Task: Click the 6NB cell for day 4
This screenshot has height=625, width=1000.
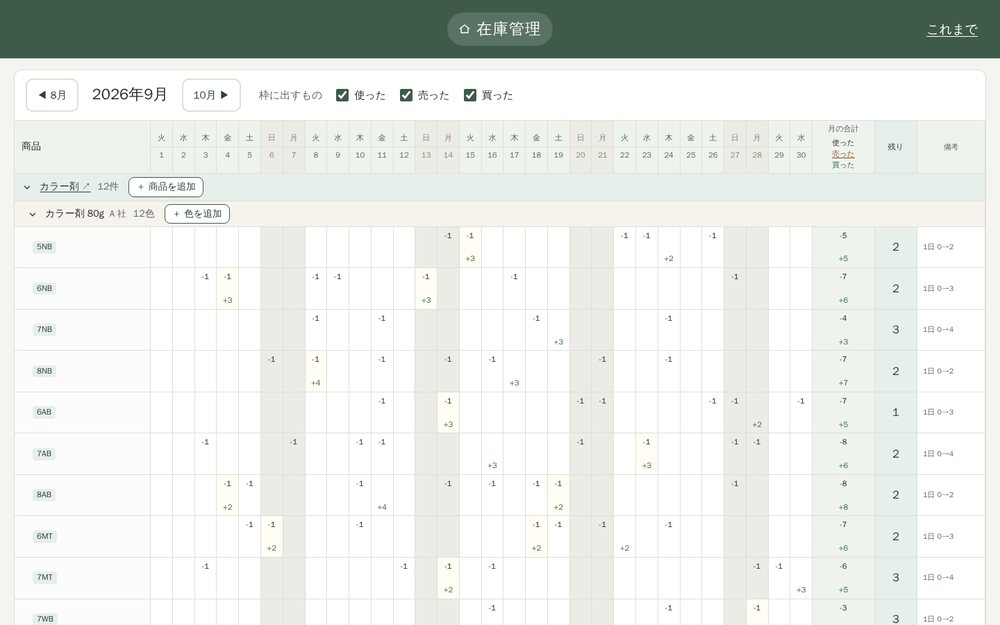Action: 228,288
